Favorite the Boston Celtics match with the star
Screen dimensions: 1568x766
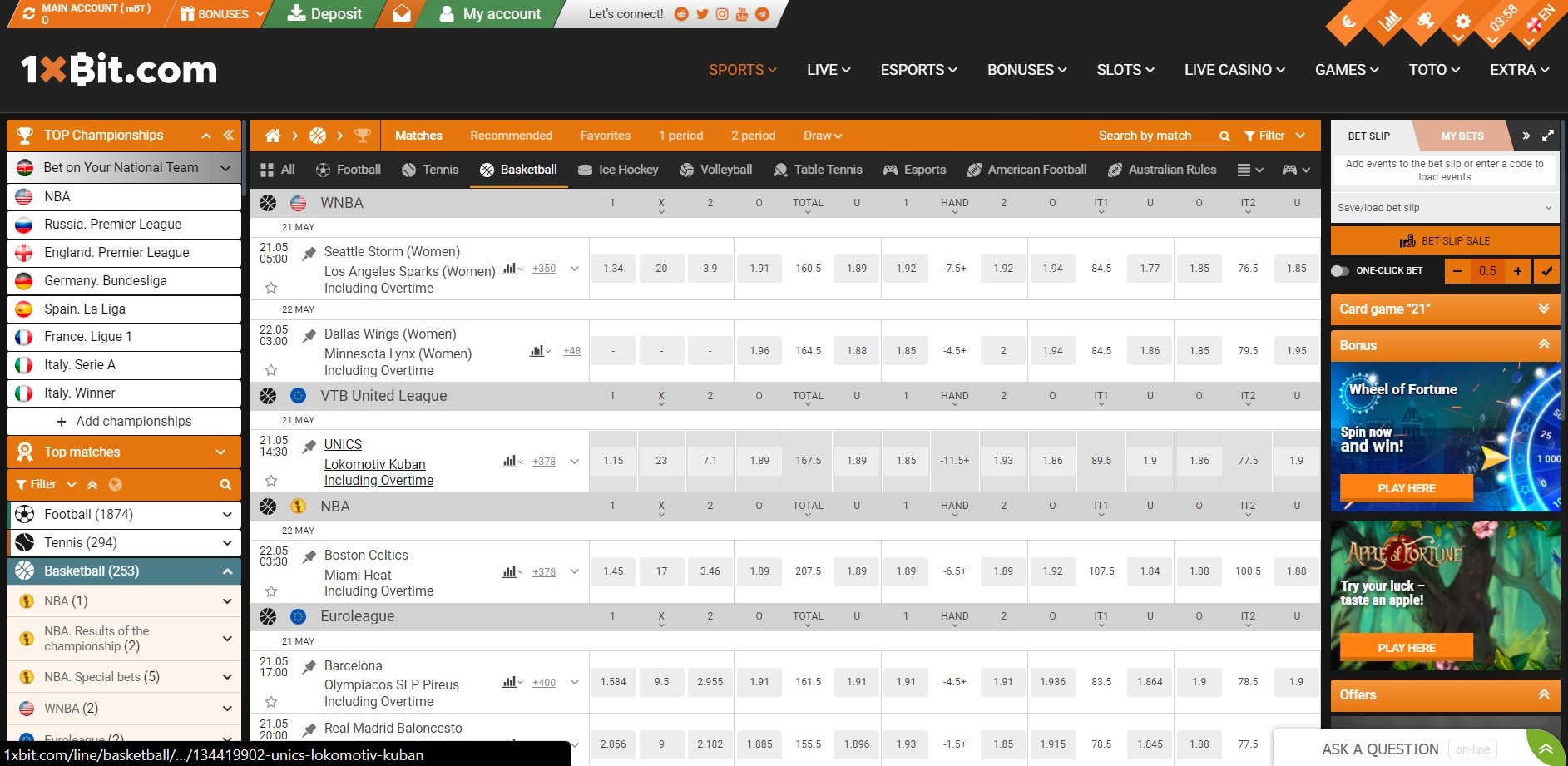[x=270, y=591]
